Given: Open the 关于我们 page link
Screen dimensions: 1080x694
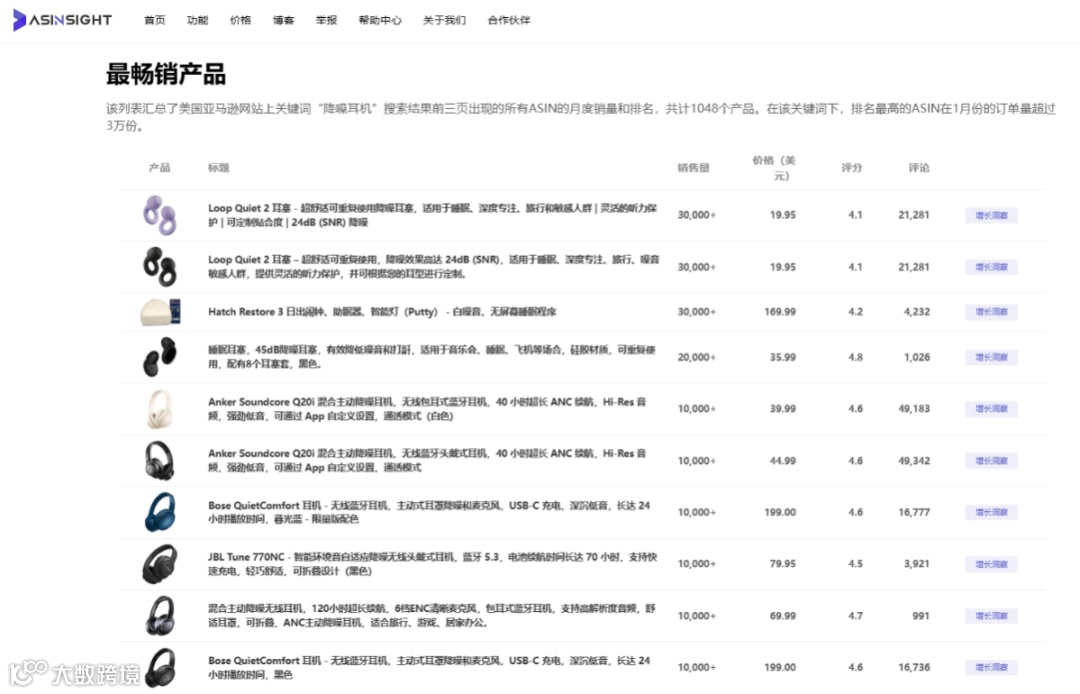Looking at the screenshot, I should pos(444,20).
